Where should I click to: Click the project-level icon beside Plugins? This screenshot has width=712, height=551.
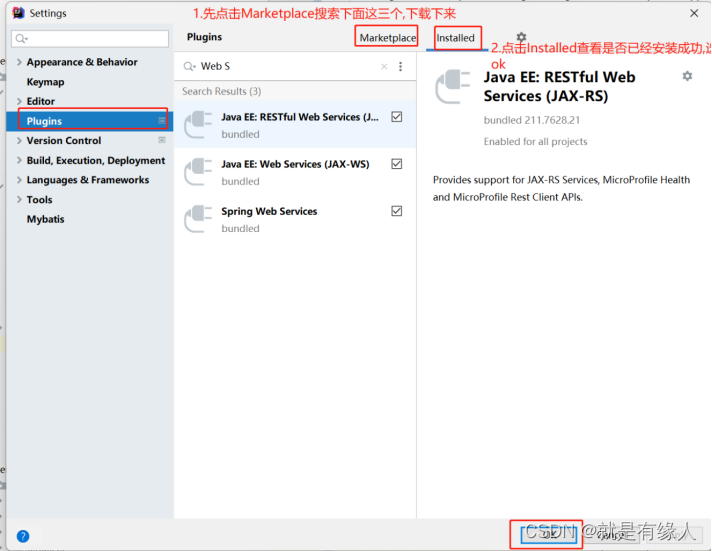(162, 120)
